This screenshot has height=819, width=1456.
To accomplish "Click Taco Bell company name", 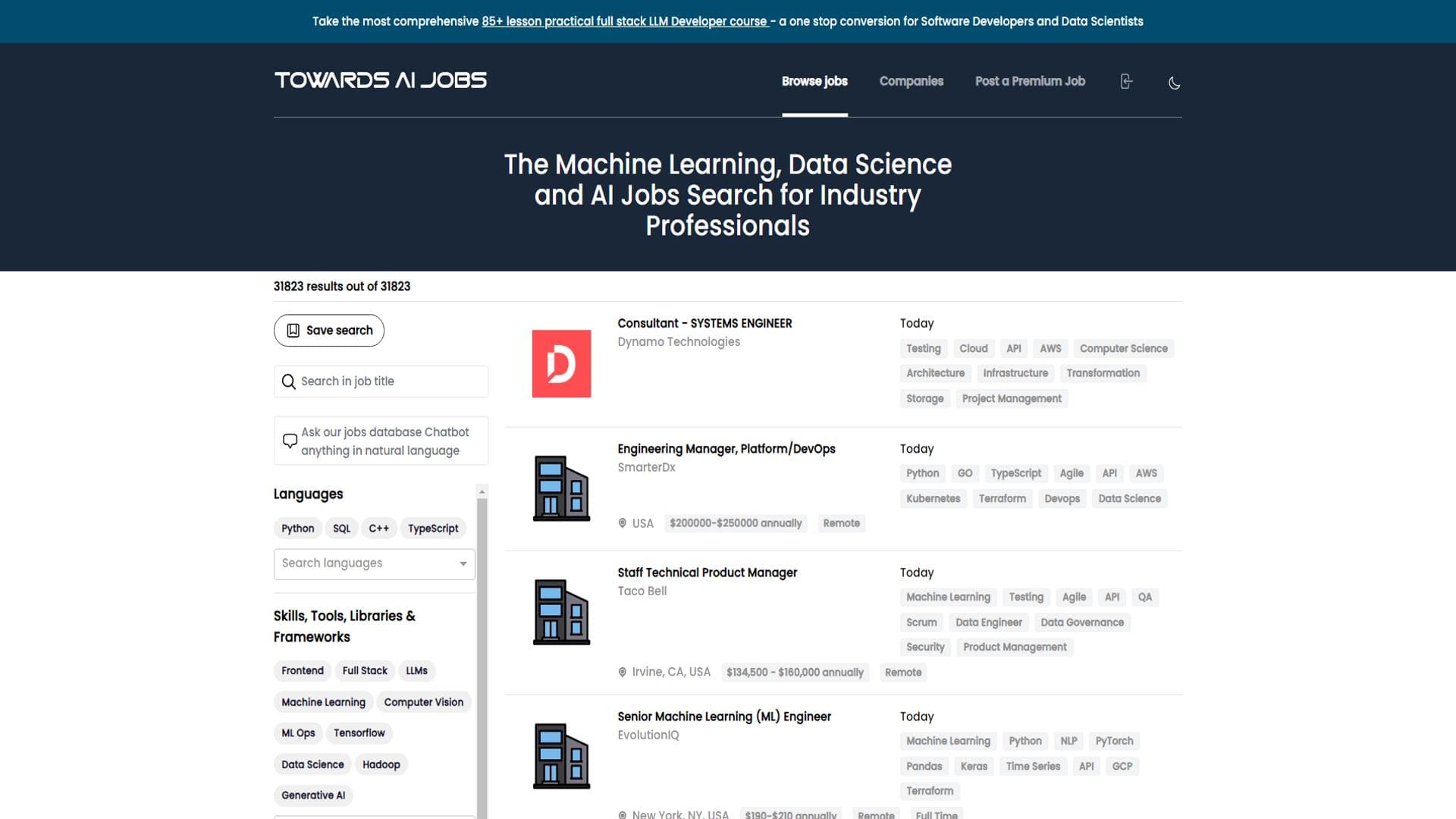I will (642, 591).
